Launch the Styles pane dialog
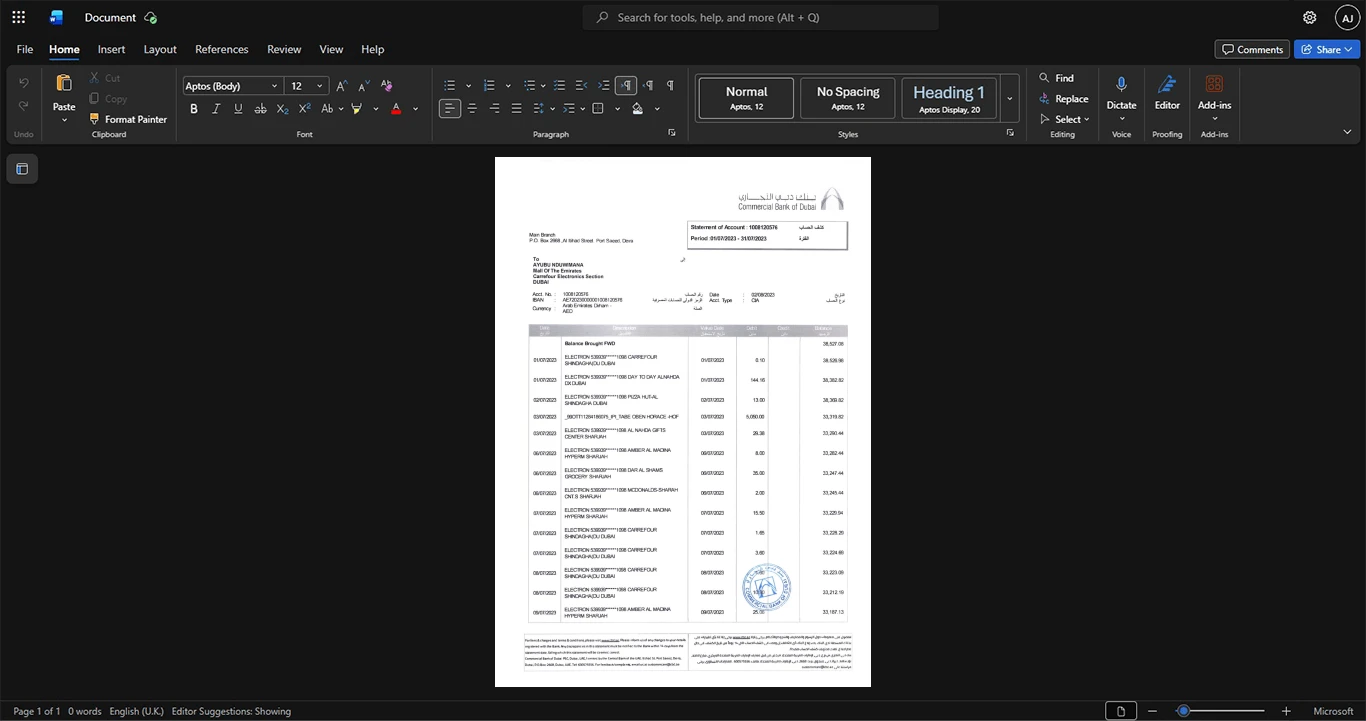1366x721 pixels. pos(1010,133)
